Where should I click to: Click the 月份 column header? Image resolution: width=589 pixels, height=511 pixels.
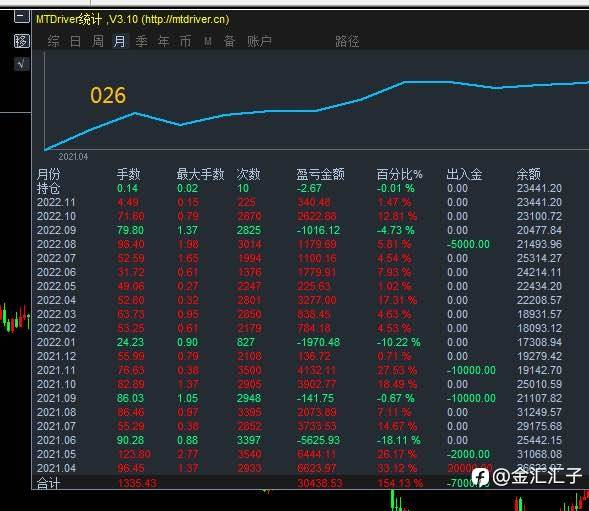click(48, 174)
